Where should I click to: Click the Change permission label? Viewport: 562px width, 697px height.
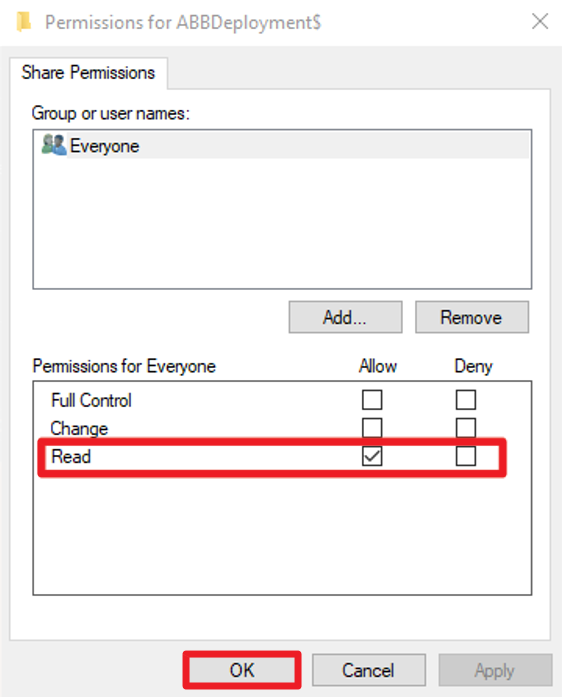tap(79, 429)
